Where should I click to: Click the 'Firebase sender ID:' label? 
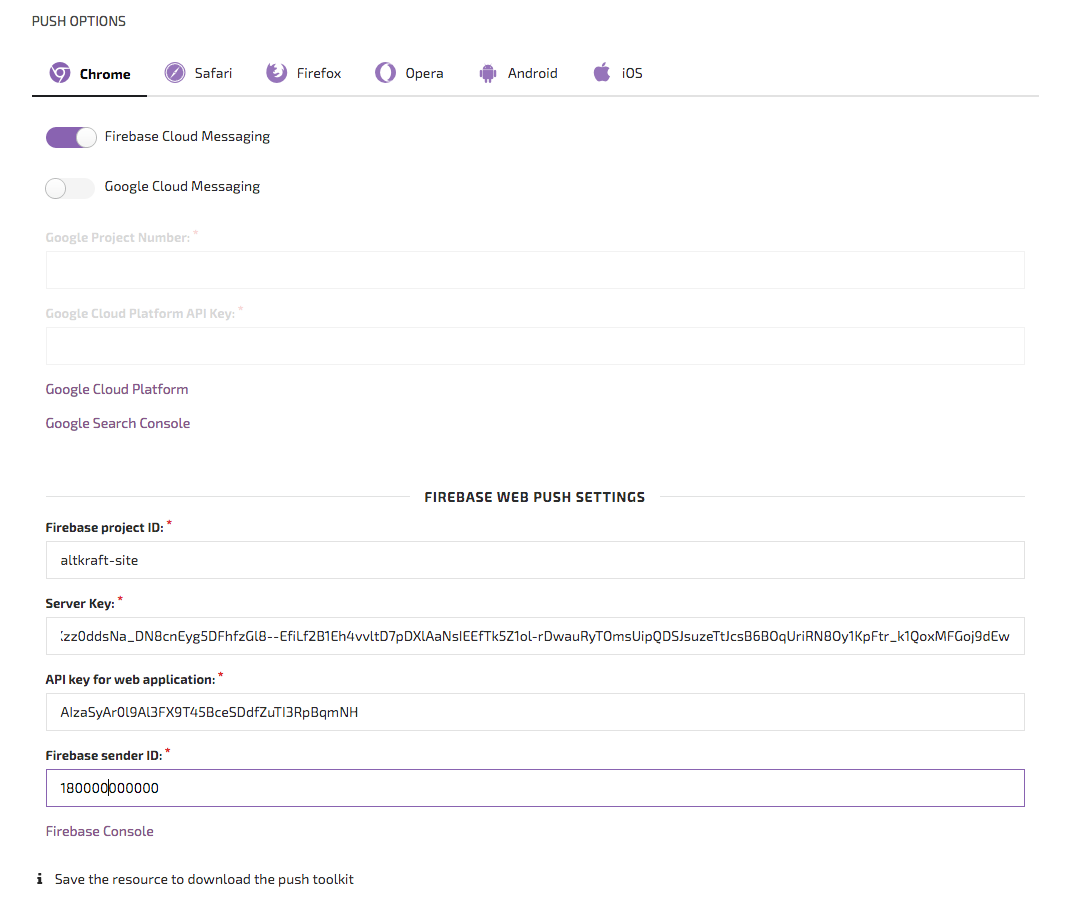(104, 755)
